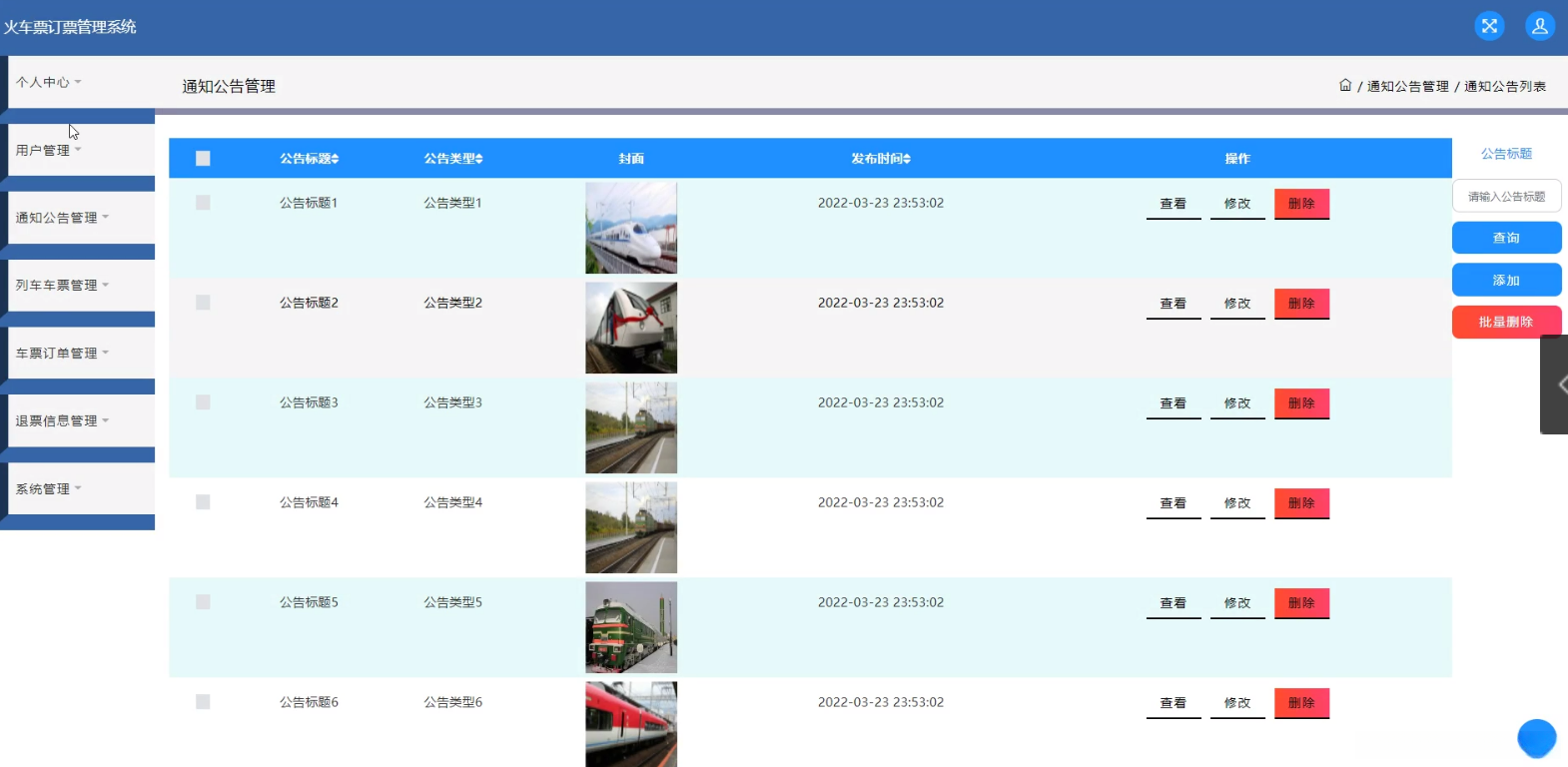The width and height of the screenshot is (1568, 767).
Task: Edit 公告标题6 with 修改
Action: 1237,703
